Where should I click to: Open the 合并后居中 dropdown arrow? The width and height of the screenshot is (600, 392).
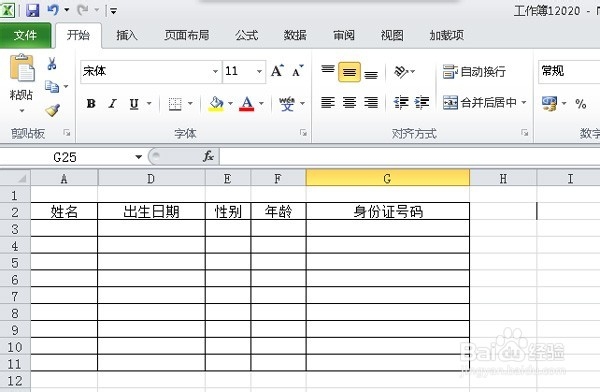tap(524, 103)
